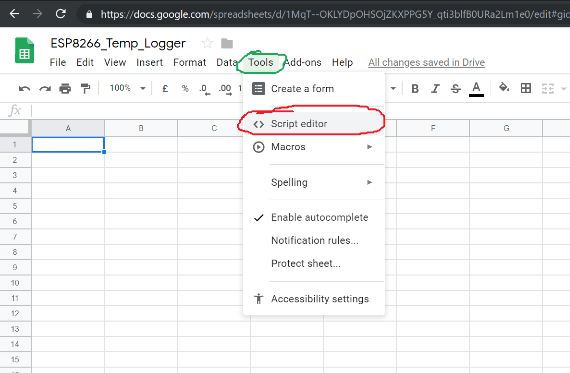Select the paint format icon

pos(85,88)
